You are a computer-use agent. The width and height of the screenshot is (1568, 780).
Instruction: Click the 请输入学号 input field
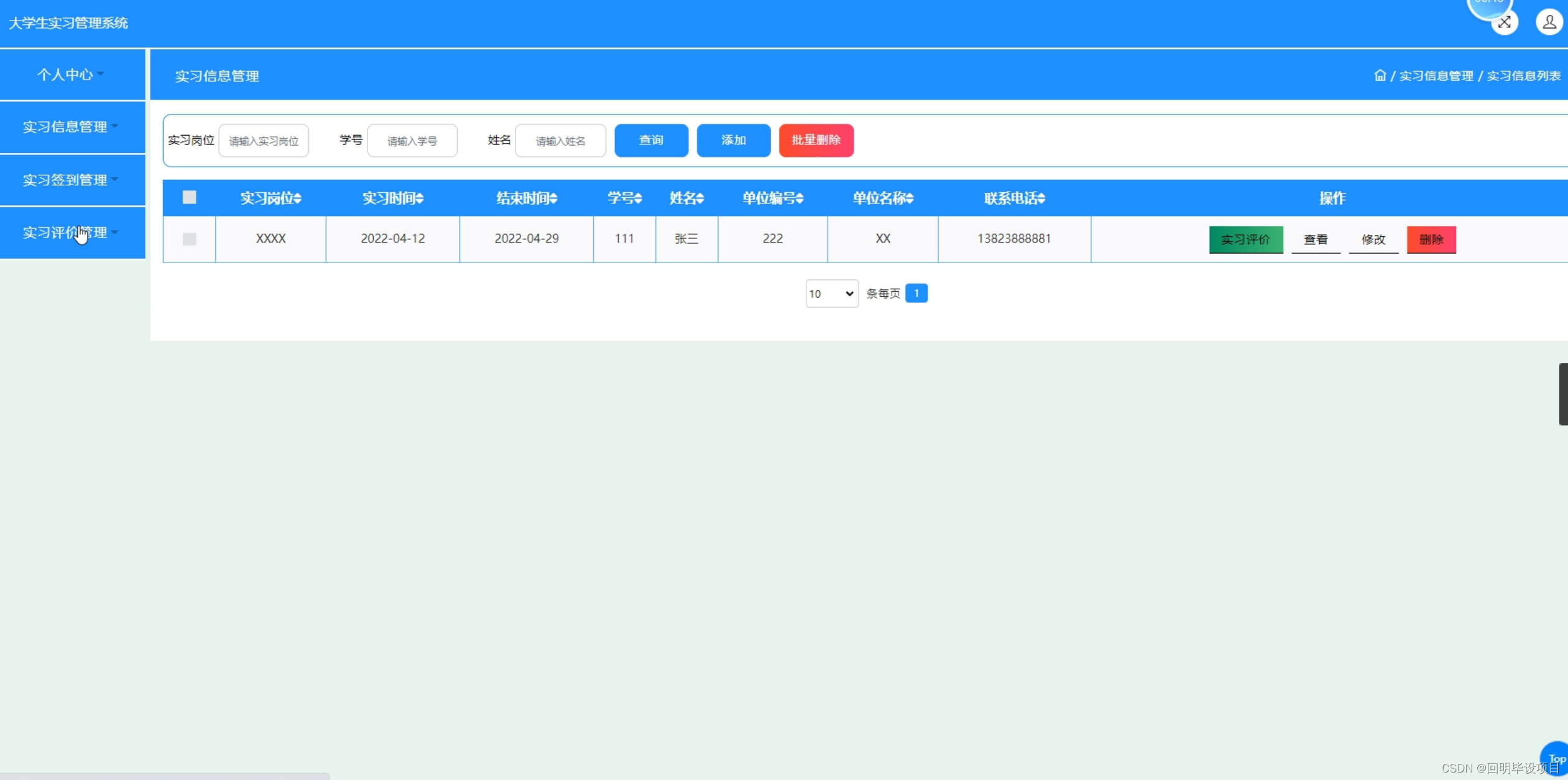click(412, 141)
